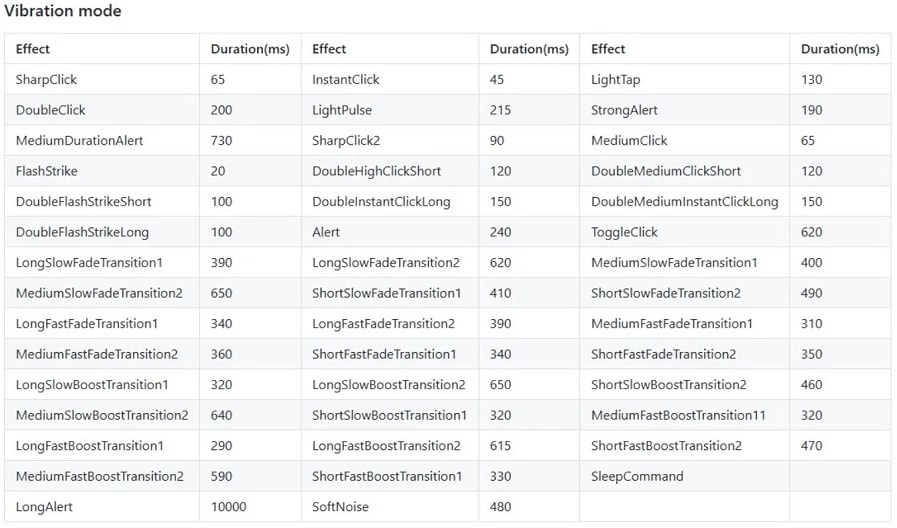
Task: Select the MediumFastBoostTransition11 entry
Action: click(678, 415)
